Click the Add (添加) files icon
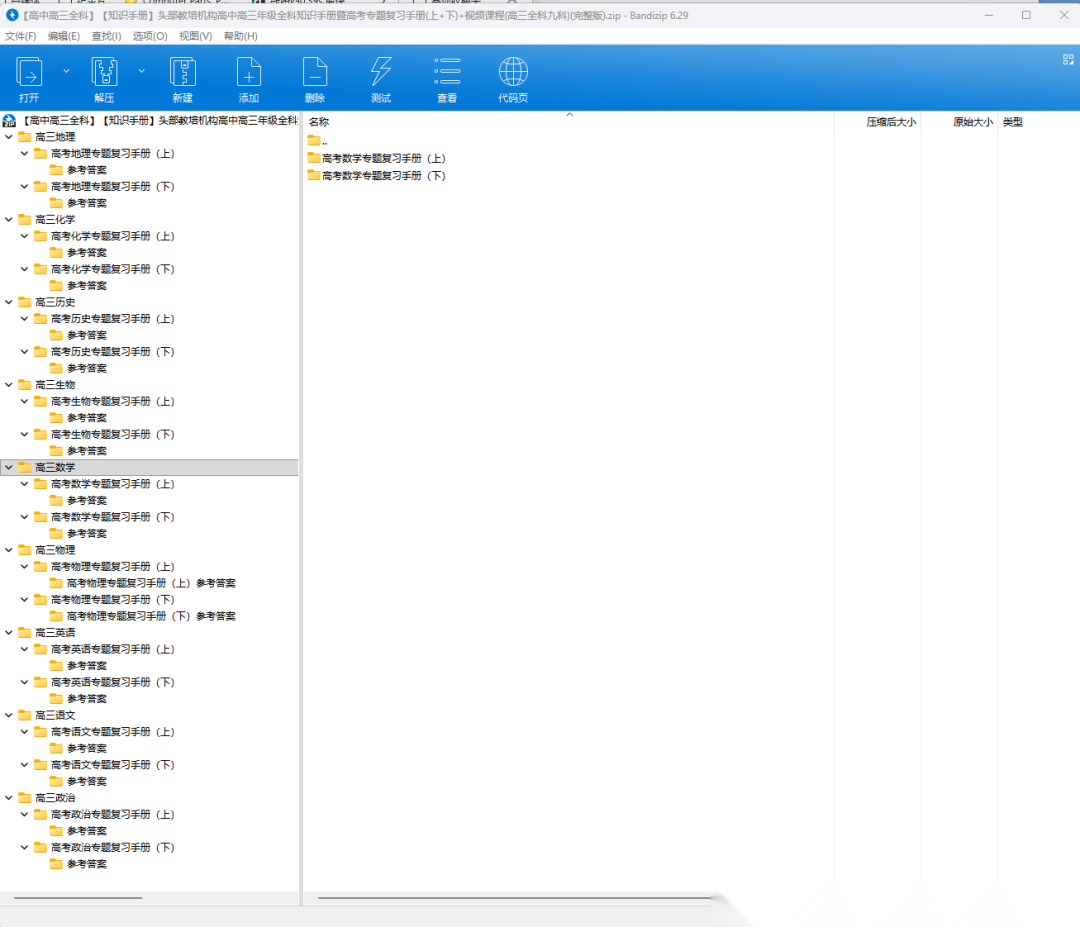 pos(248,73)
